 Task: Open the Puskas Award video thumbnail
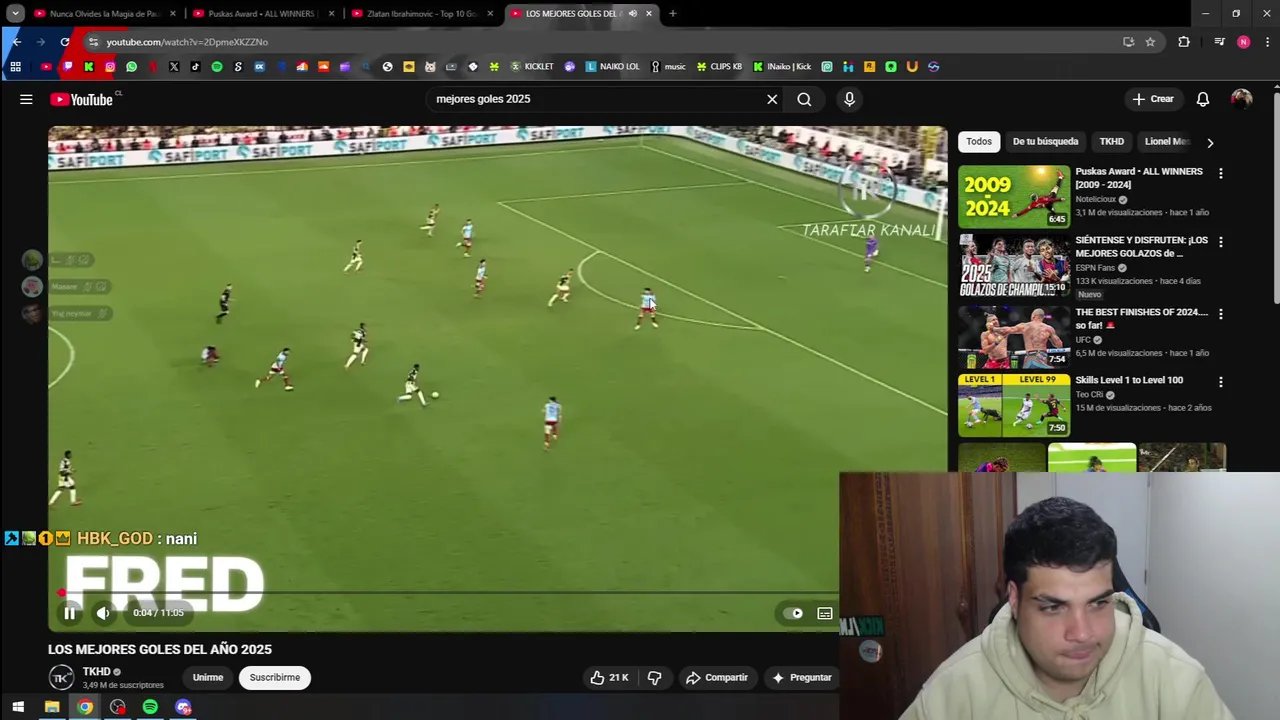1014,196
